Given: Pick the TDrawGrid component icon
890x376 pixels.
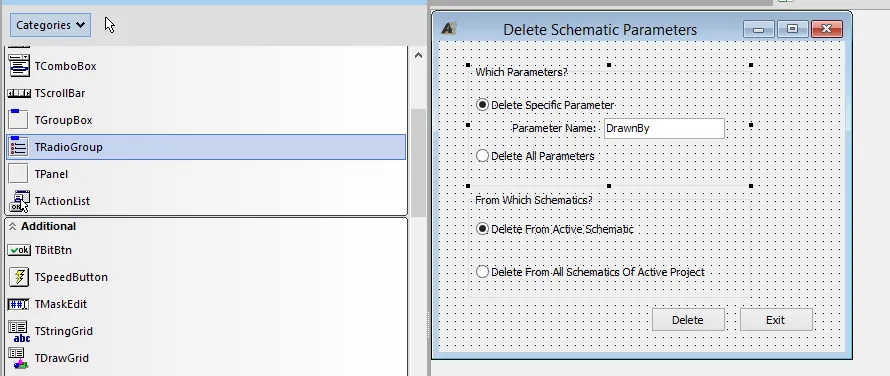Looking at the screenshot, I should pyautogui.click(x=19, y=358).
